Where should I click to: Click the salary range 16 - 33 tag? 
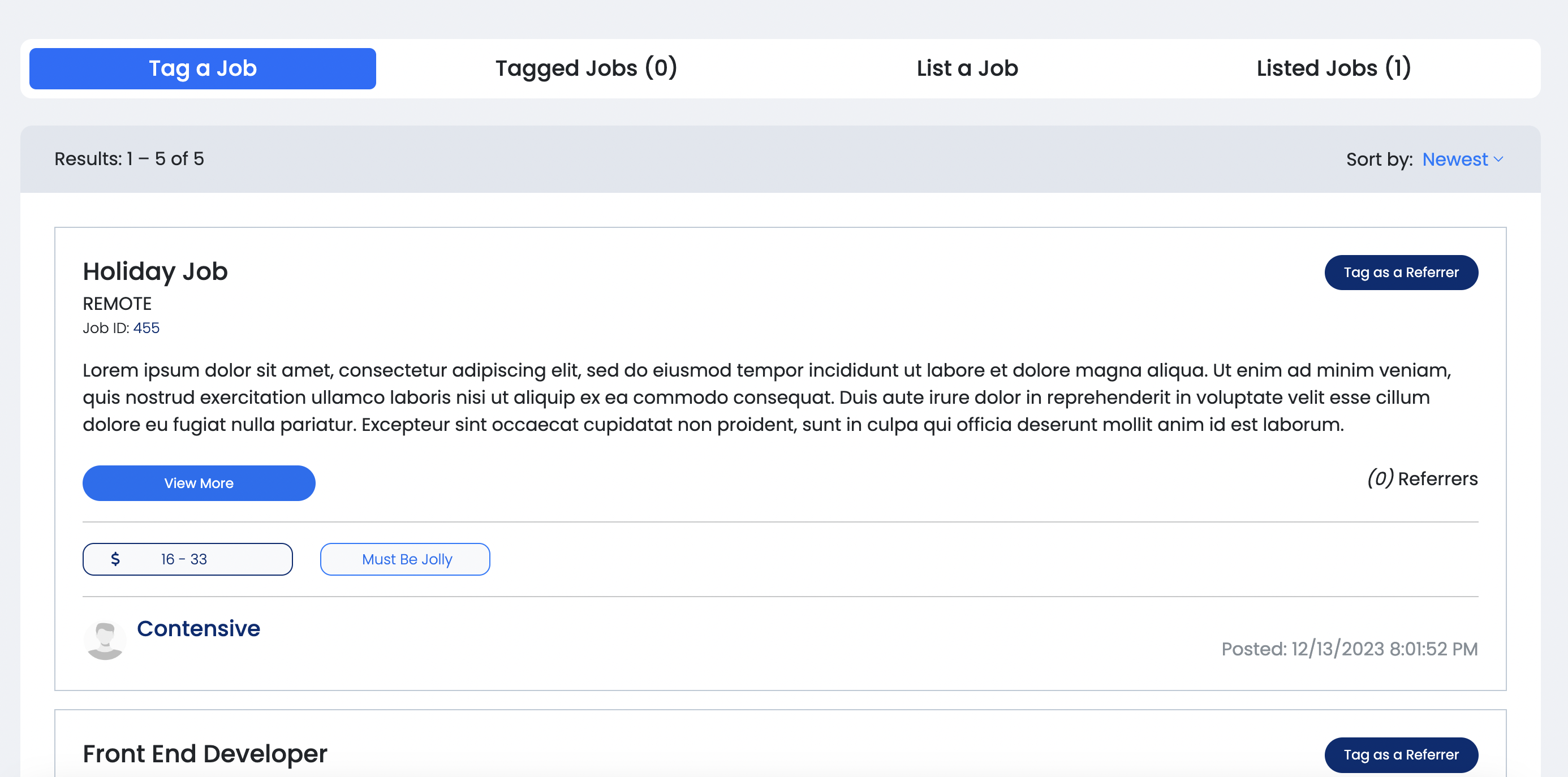click(187, 559)
